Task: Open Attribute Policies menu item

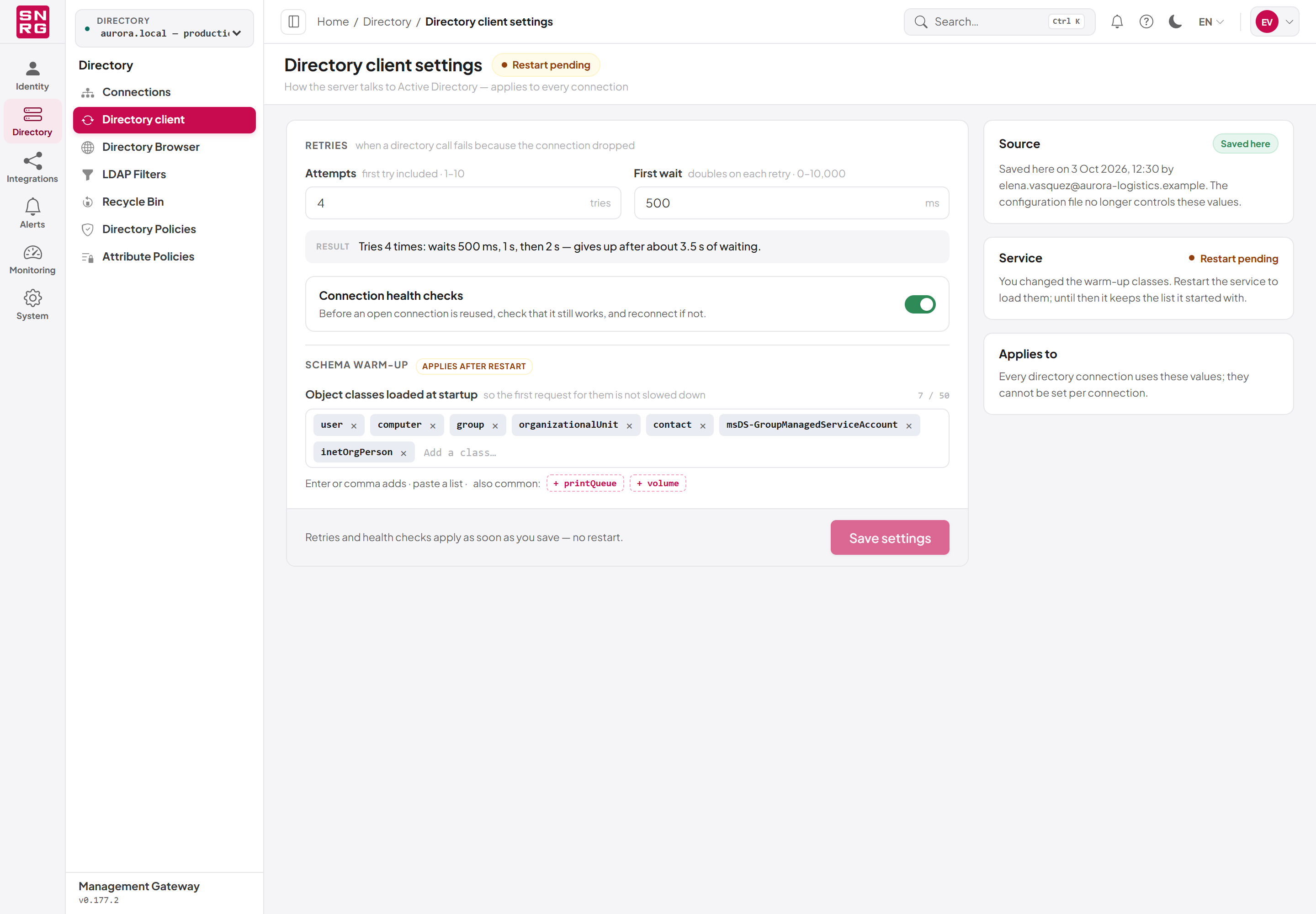Action: click(x=164, y=257)
